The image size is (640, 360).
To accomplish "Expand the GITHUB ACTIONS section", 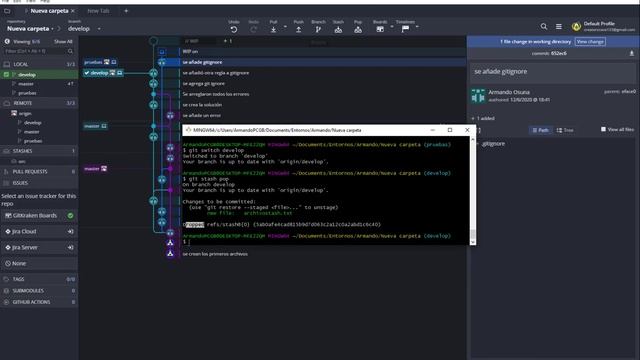I will pos(39,302).
